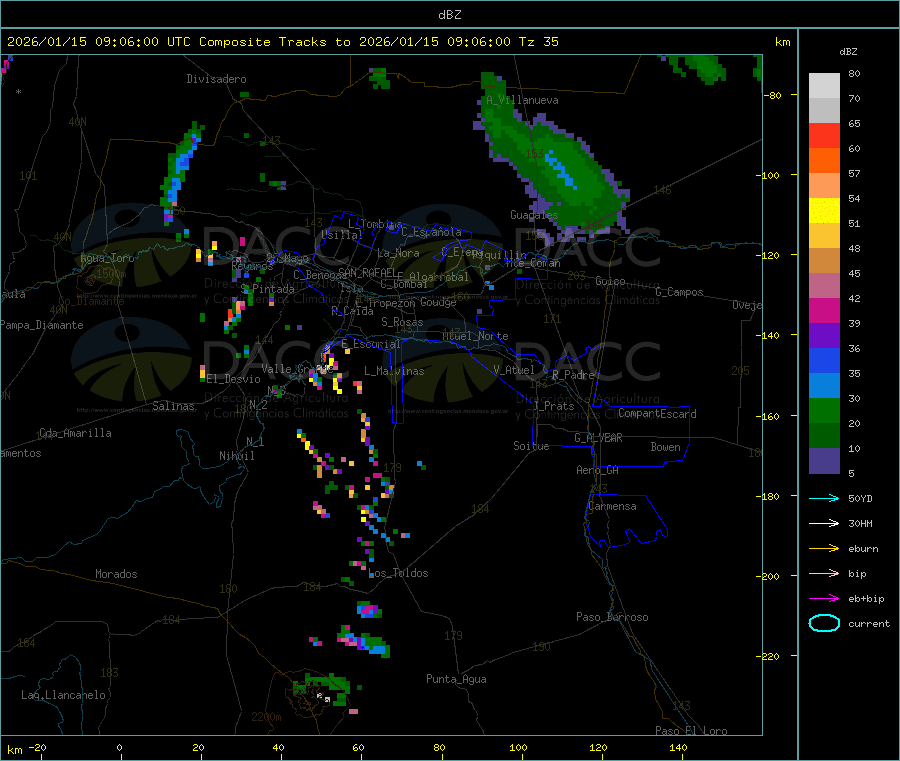Click the Carmensa map label

(612, 506)
